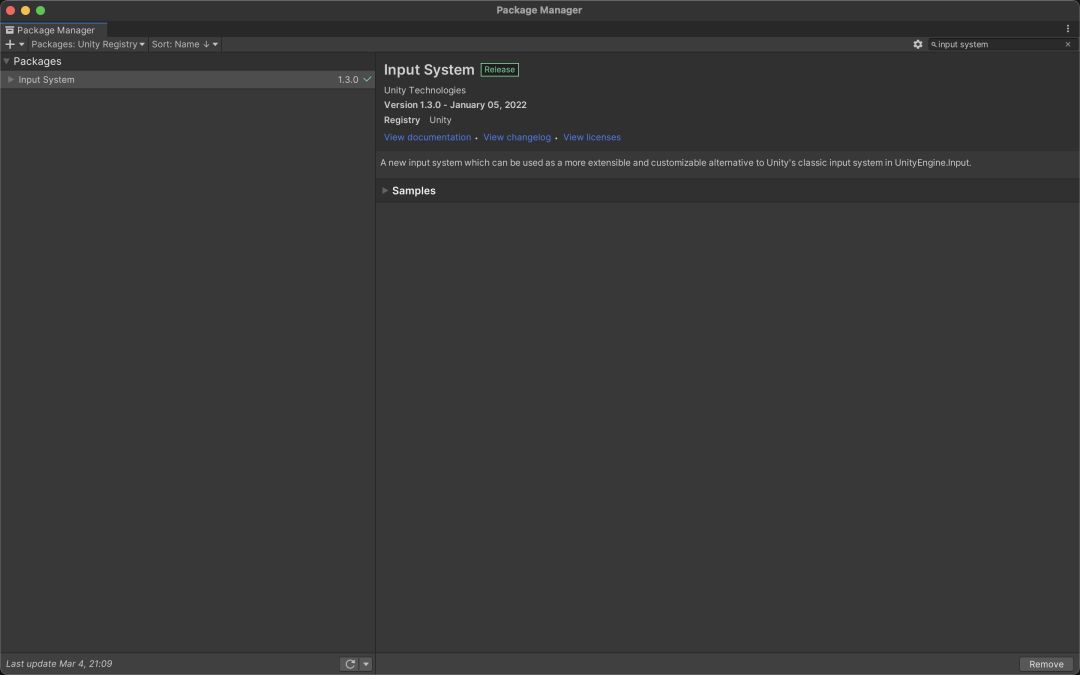Click the green installed checkmark on Input System

[367, 79]
